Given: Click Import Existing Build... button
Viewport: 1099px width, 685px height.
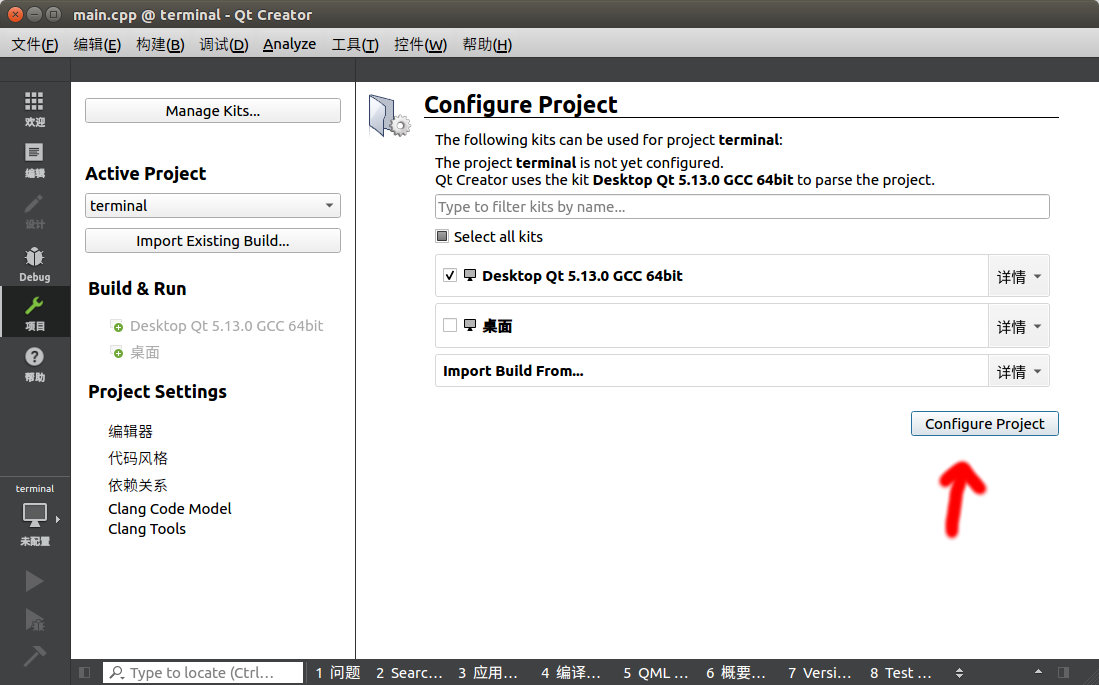Looking at the screenshot, I should (213, 240).
